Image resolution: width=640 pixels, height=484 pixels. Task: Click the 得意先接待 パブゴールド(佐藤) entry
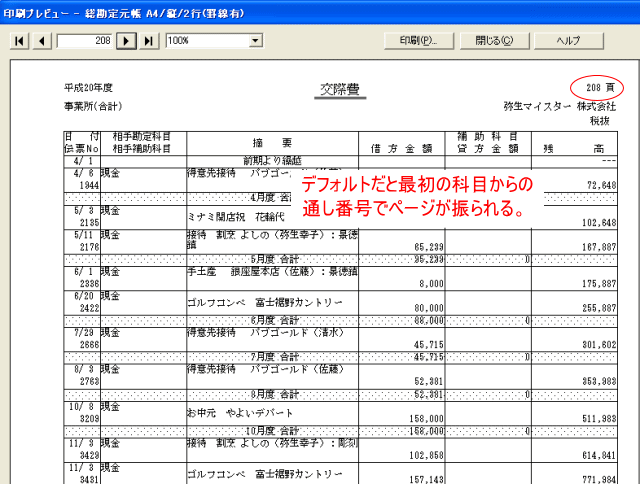click(x=266, y=370)
